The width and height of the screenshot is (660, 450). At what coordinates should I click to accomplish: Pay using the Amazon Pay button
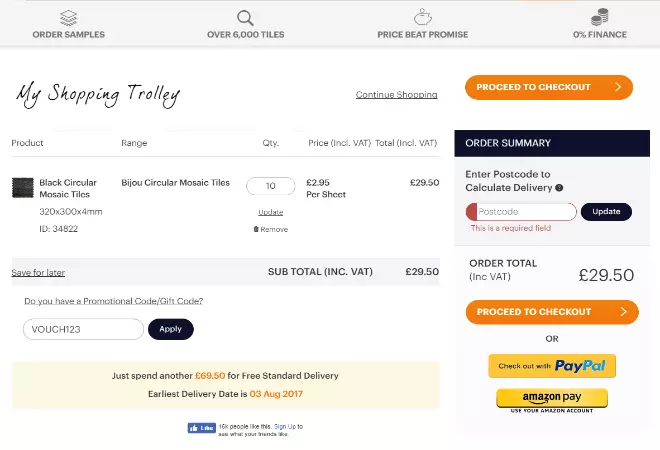point(552,398)
